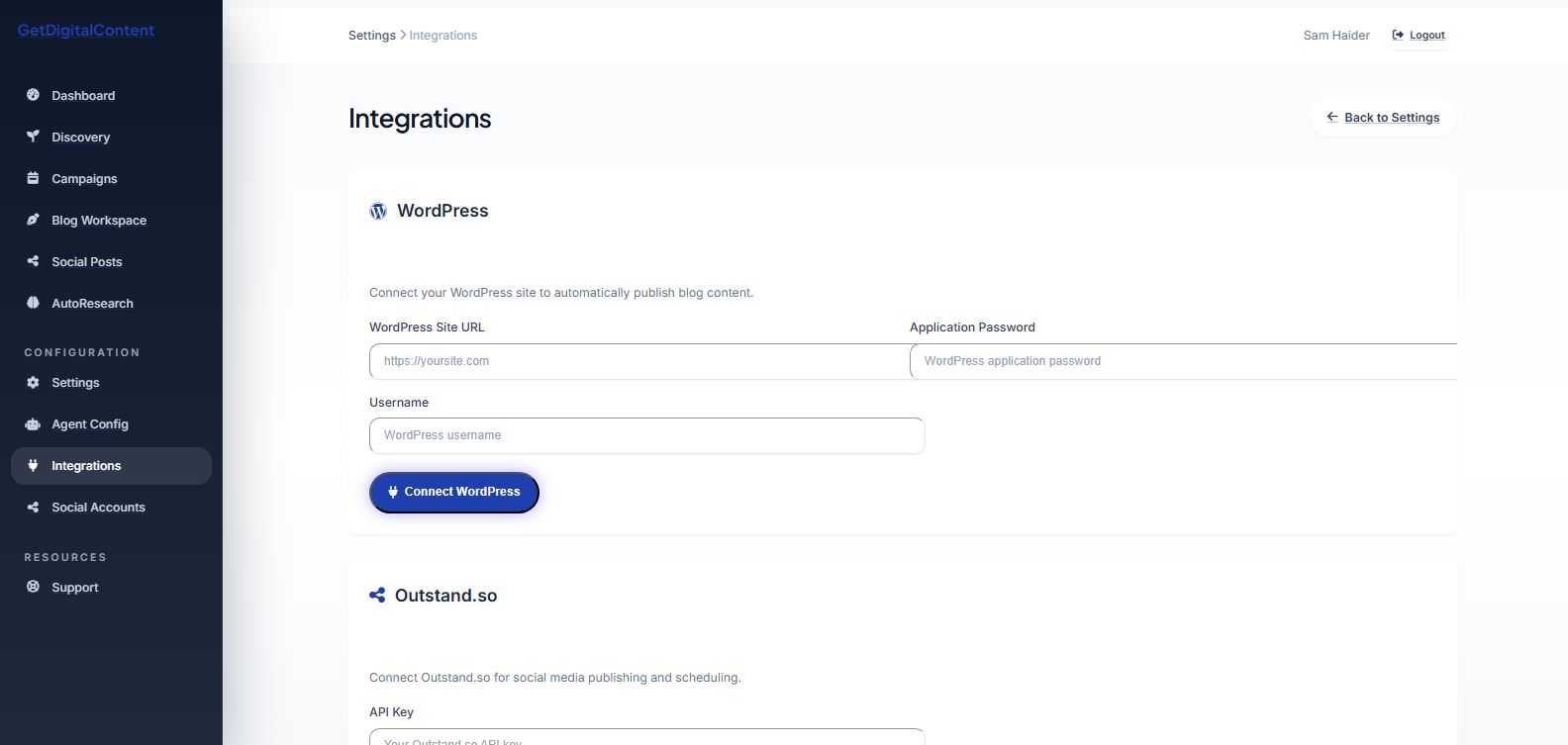Click 'Connect your WordPress site' description text

[x=561, y=293]
